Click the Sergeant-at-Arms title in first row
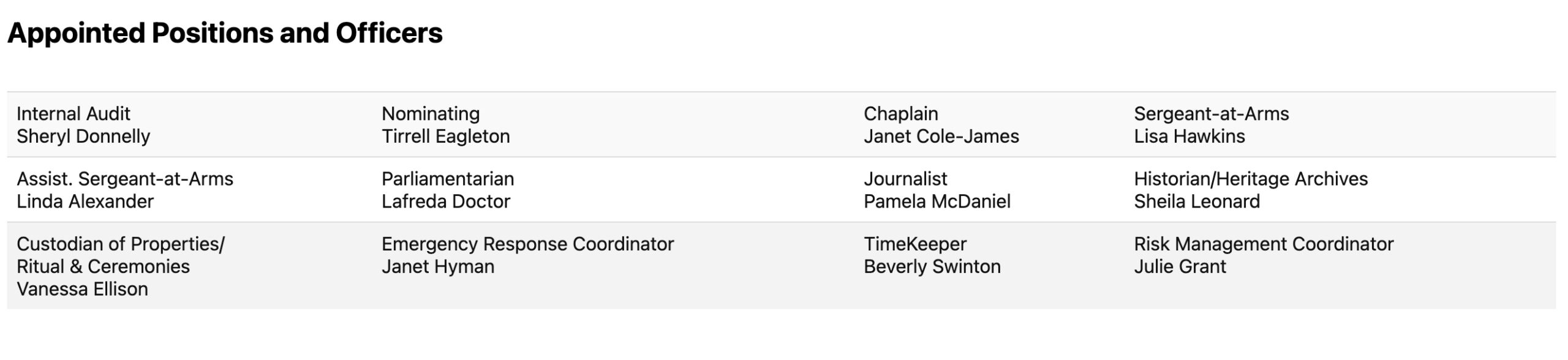1568x360 pixels. [x=1211, y=114]
